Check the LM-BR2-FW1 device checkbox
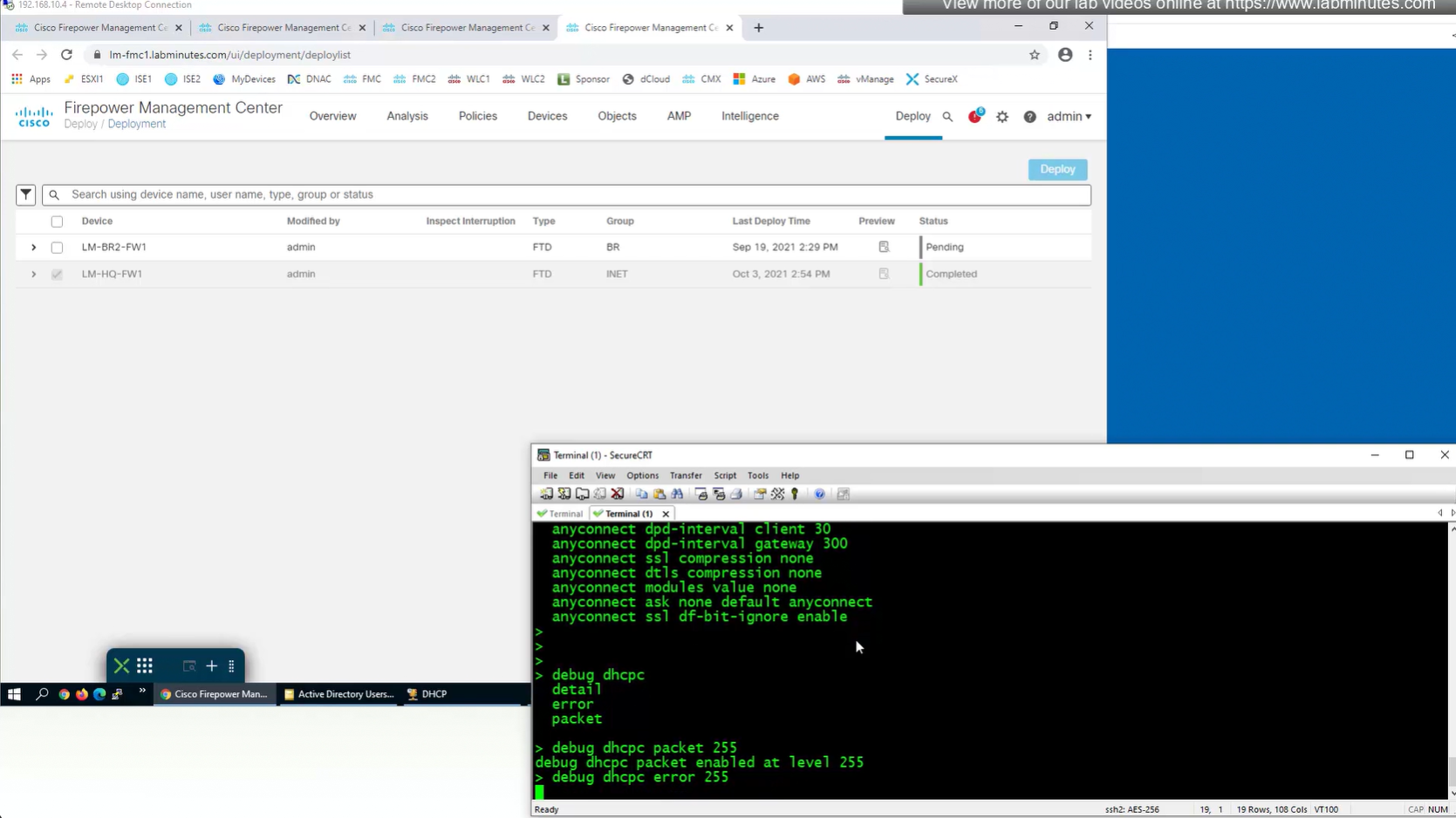This screenshot has height=818, width=1456. [57, 248]
